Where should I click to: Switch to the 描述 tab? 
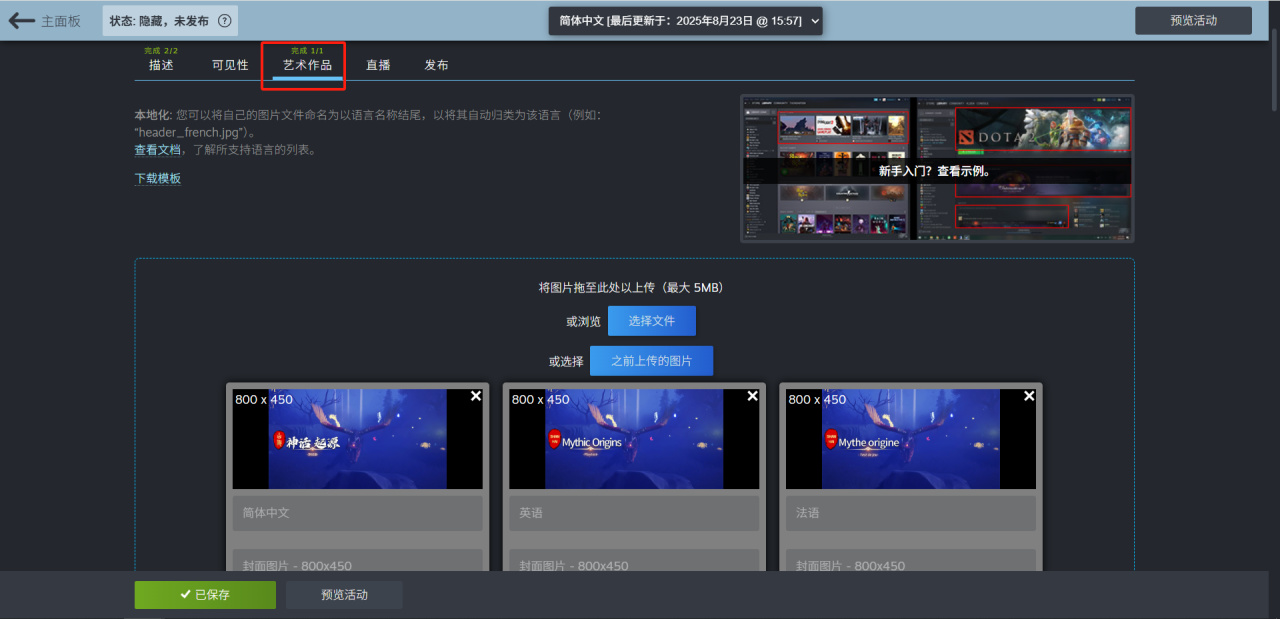161,65
